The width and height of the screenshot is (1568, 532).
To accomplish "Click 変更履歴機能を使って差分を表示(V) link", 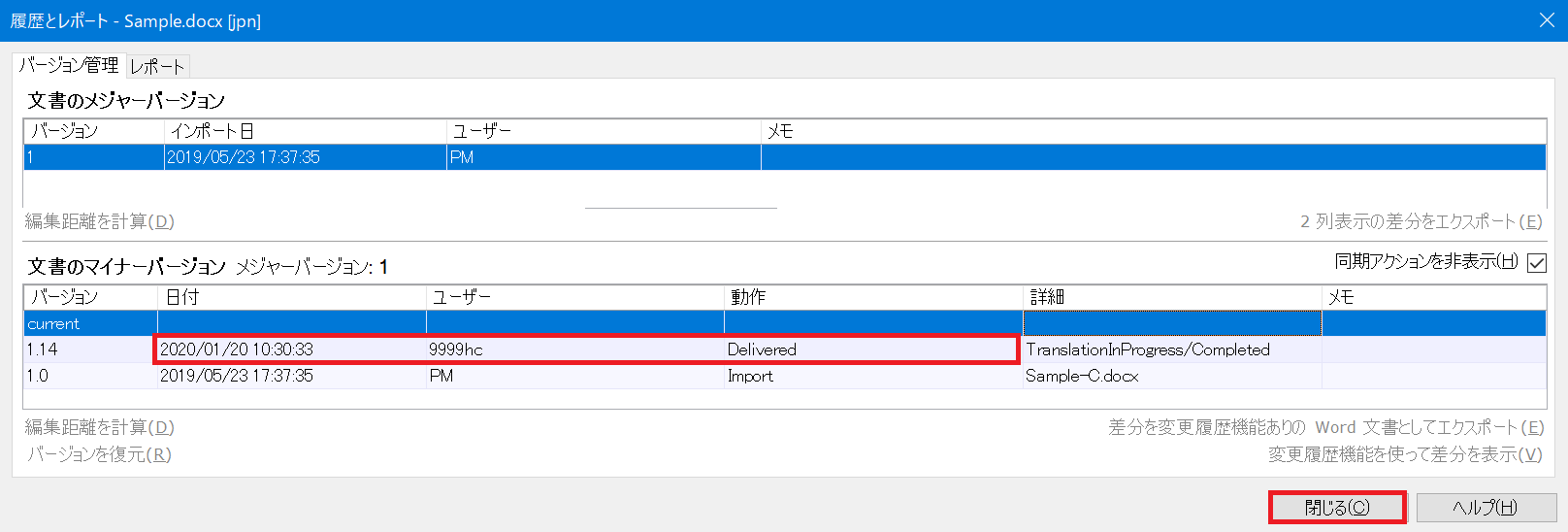I will [1404, 454].
